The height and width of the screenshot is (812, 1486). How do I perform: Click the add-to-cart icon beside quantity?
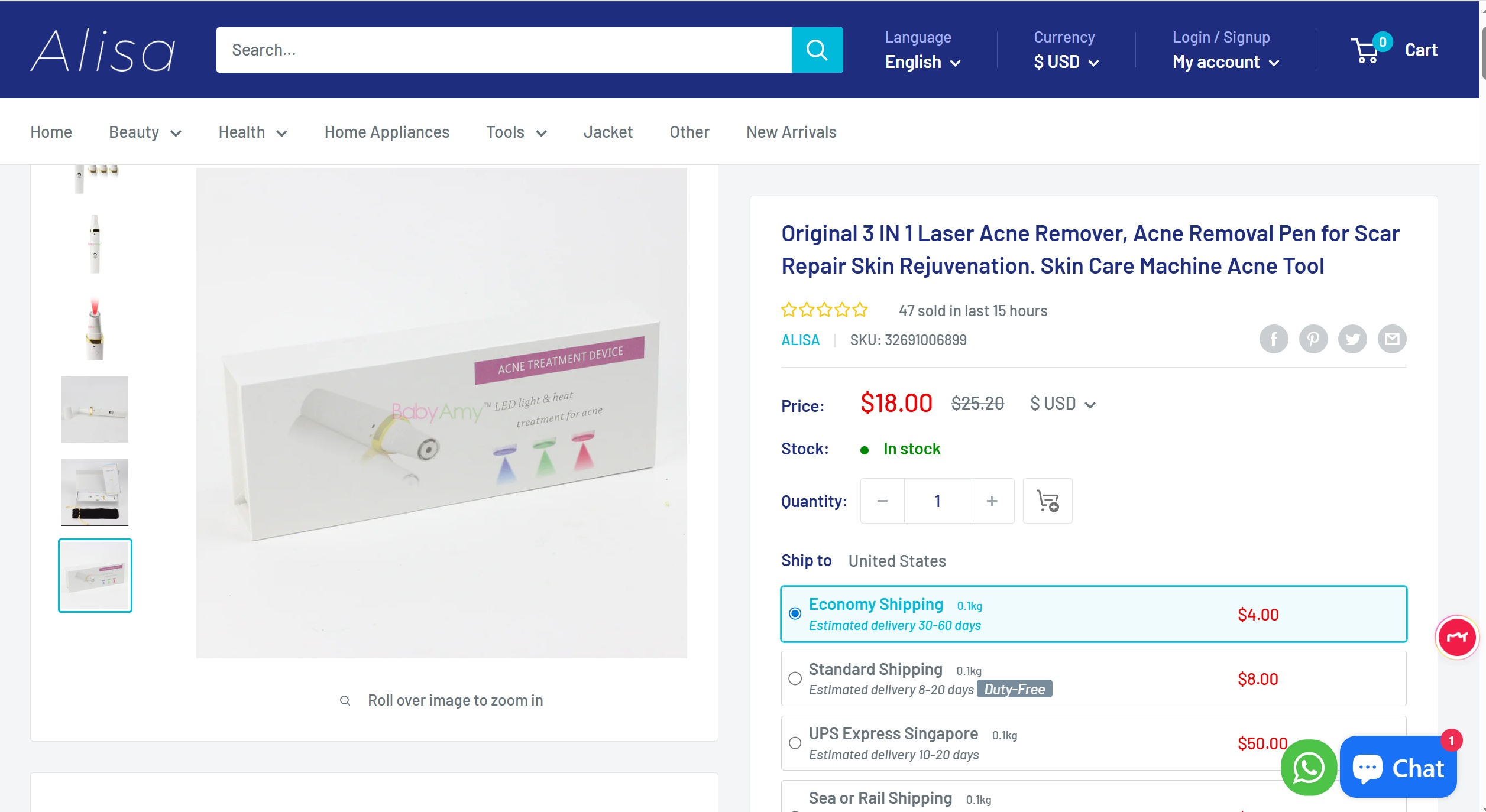[x=1047, y=501]
